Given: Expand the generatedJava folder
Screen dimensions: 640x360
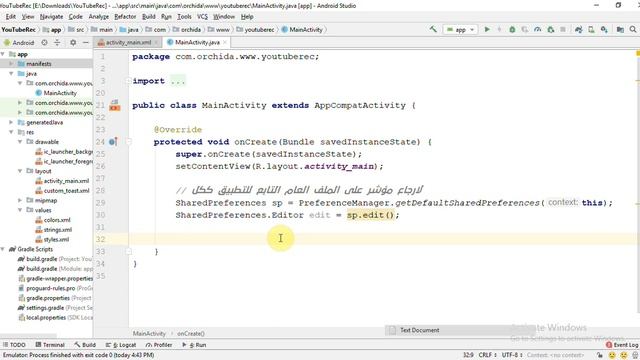Looking at the screenshot, I should tap(11, 122).
